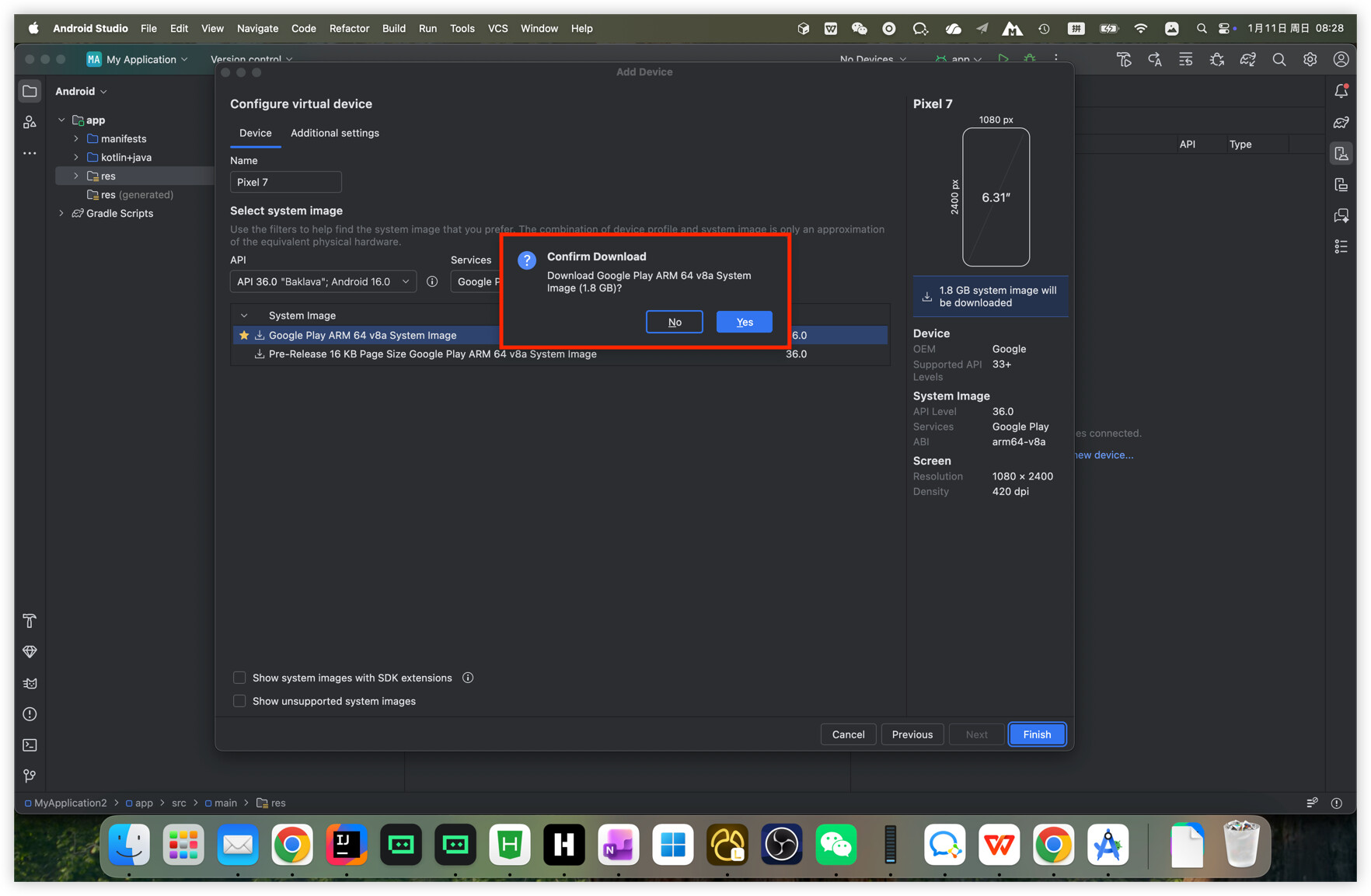Viewport: 1371px width, 896px height.
Task: Open the Notifications bell icon
Action: pyautogui.click(x=1341, y=92)
